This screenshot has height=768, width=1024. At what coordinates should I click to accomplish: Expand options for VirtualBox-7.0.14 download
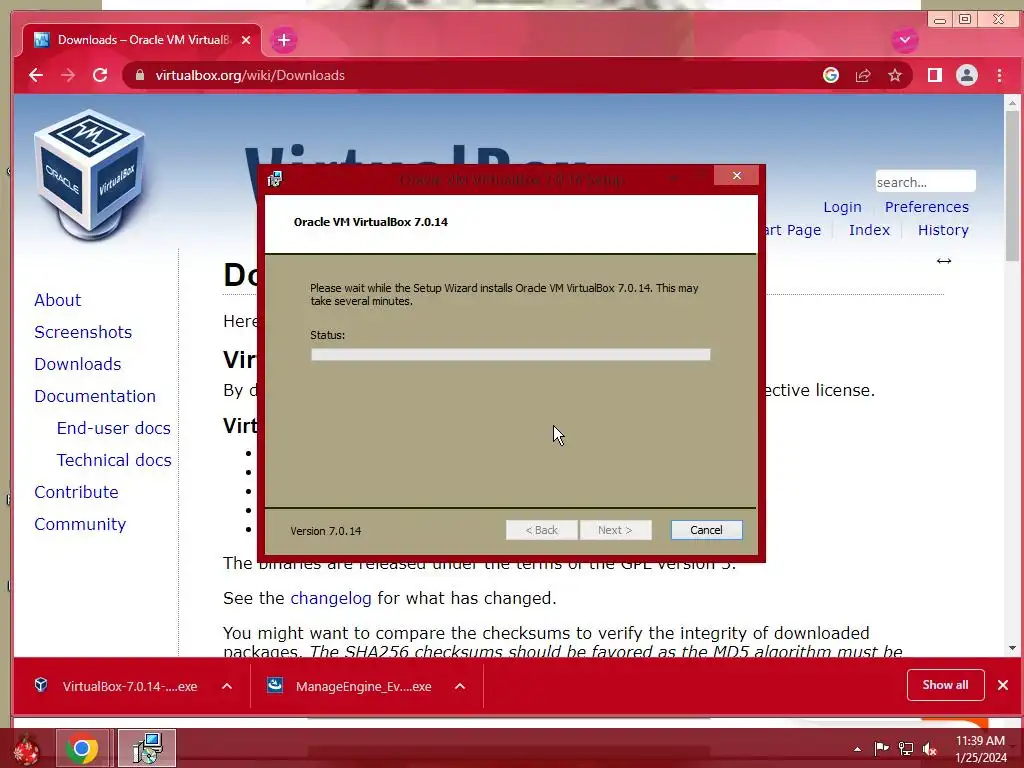(x=227, y=686)
